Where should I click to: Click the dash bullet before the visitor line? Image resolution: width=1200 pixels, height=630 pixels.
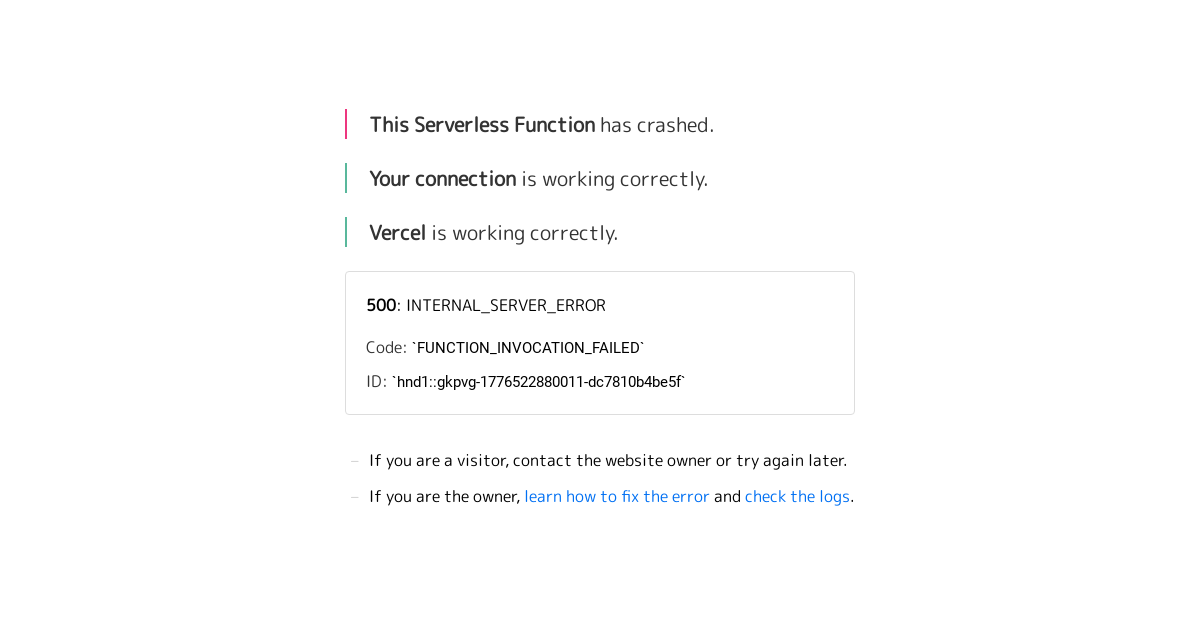355,461
